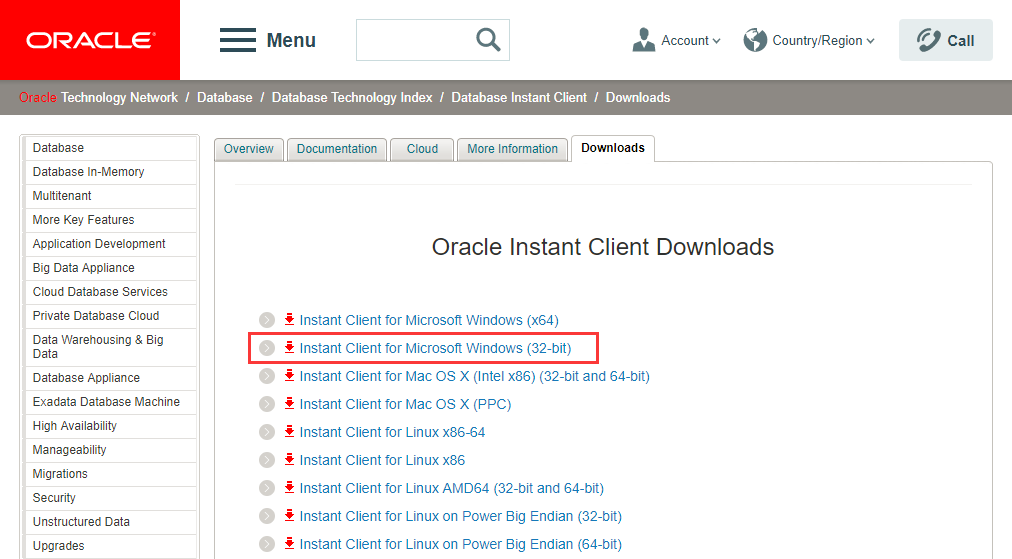1012x559 pixels.
Task: Open the Menu label text
Action: coord(291,40)
